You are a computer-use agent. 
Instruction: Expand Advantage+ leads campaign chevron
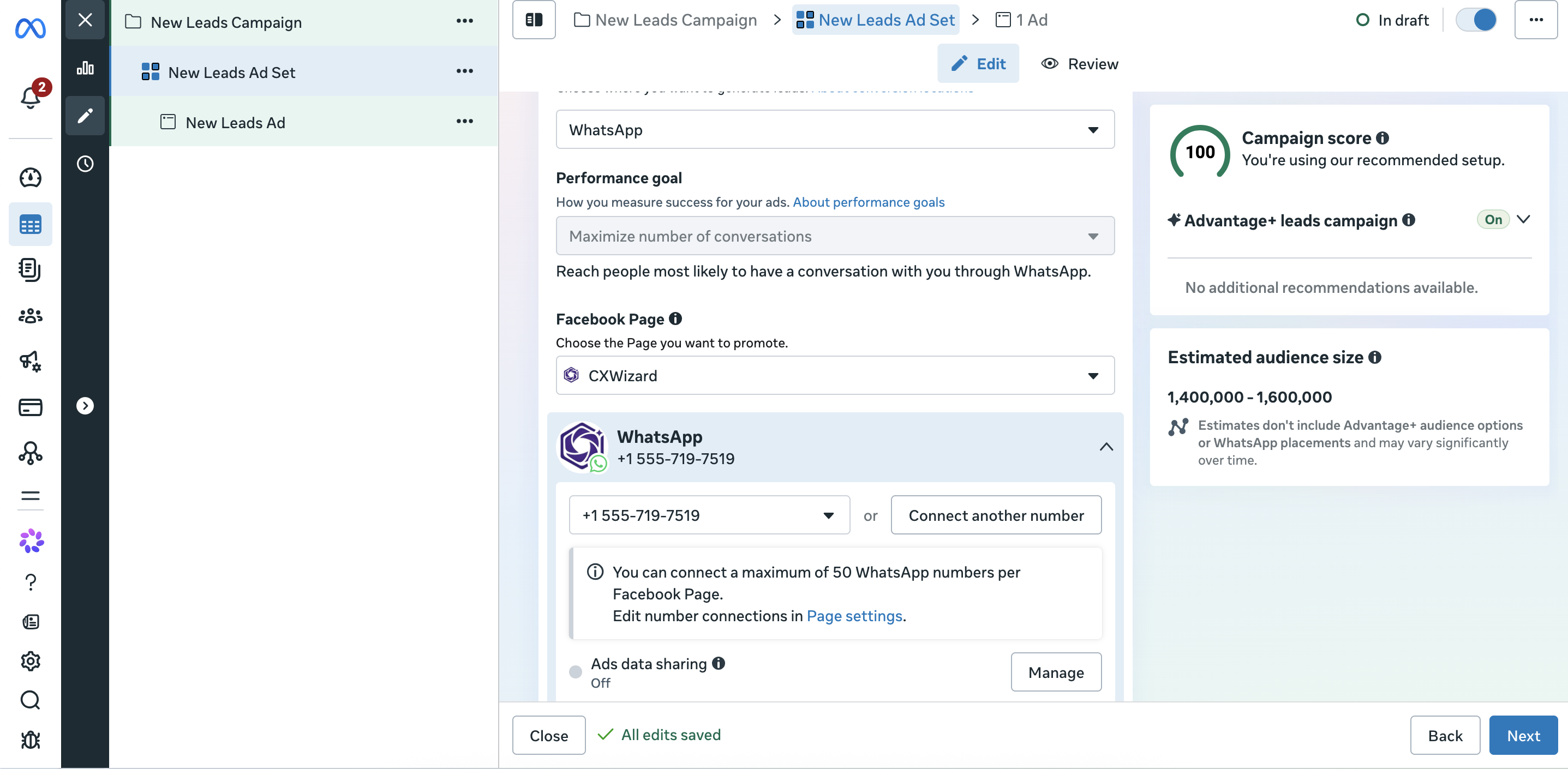pyautogui.click(x=1523, y=220)
